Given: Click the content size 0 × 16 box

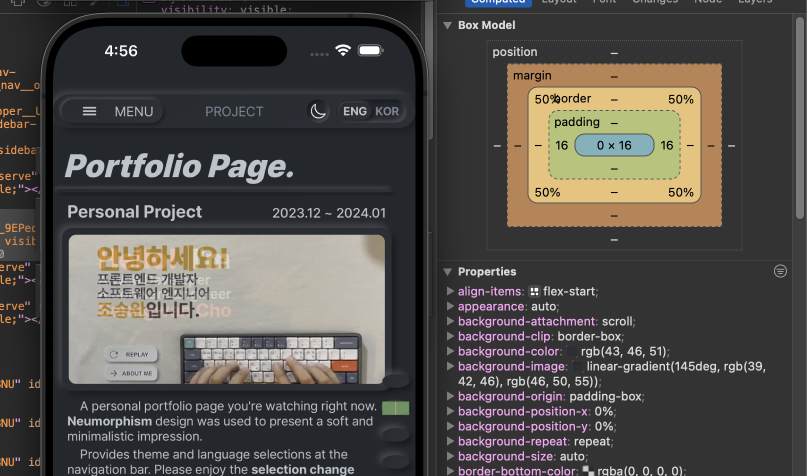Looking at the screenshot, I should [614, 145].
